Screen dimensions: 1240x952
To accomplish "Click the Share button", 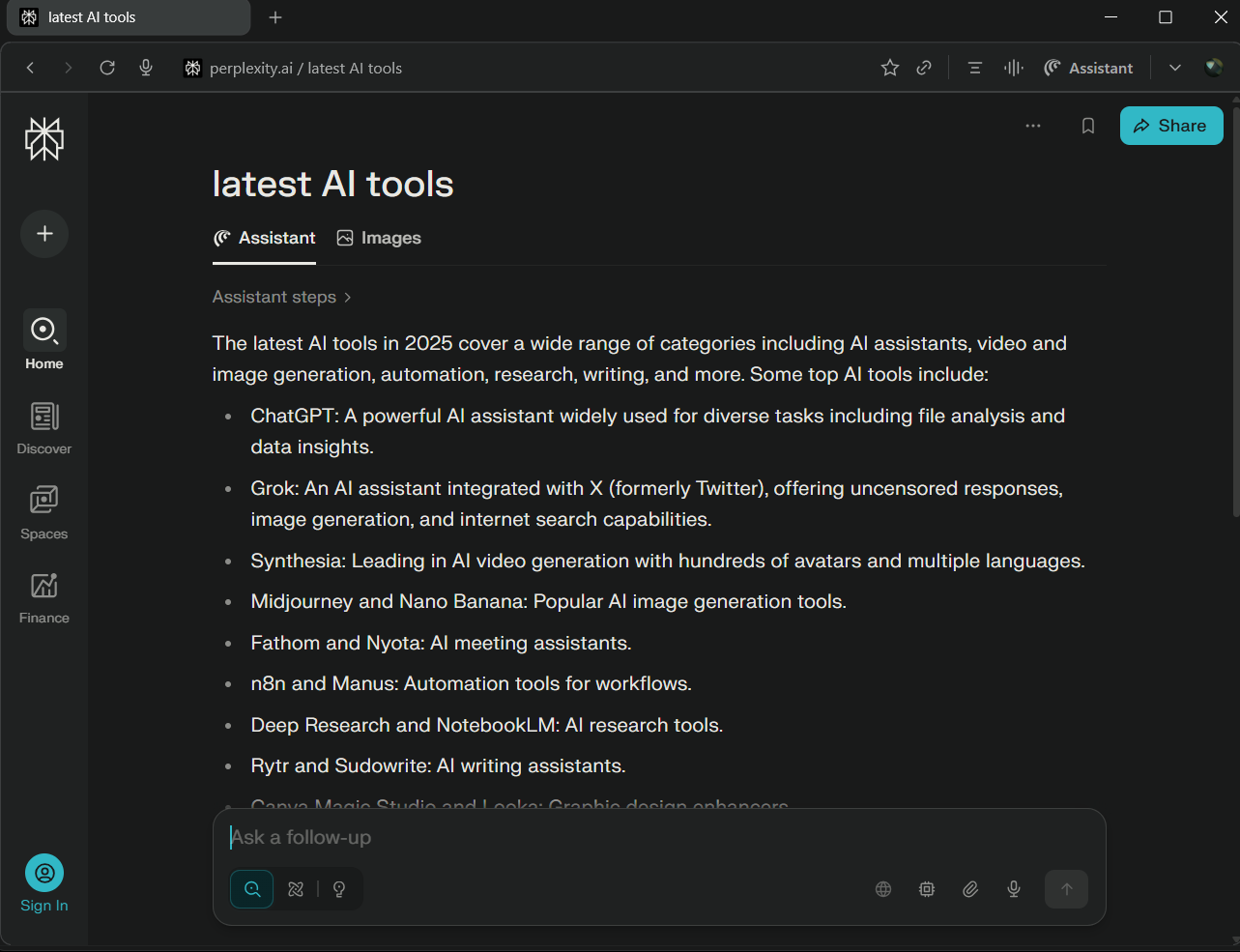I will point(1171,126).
